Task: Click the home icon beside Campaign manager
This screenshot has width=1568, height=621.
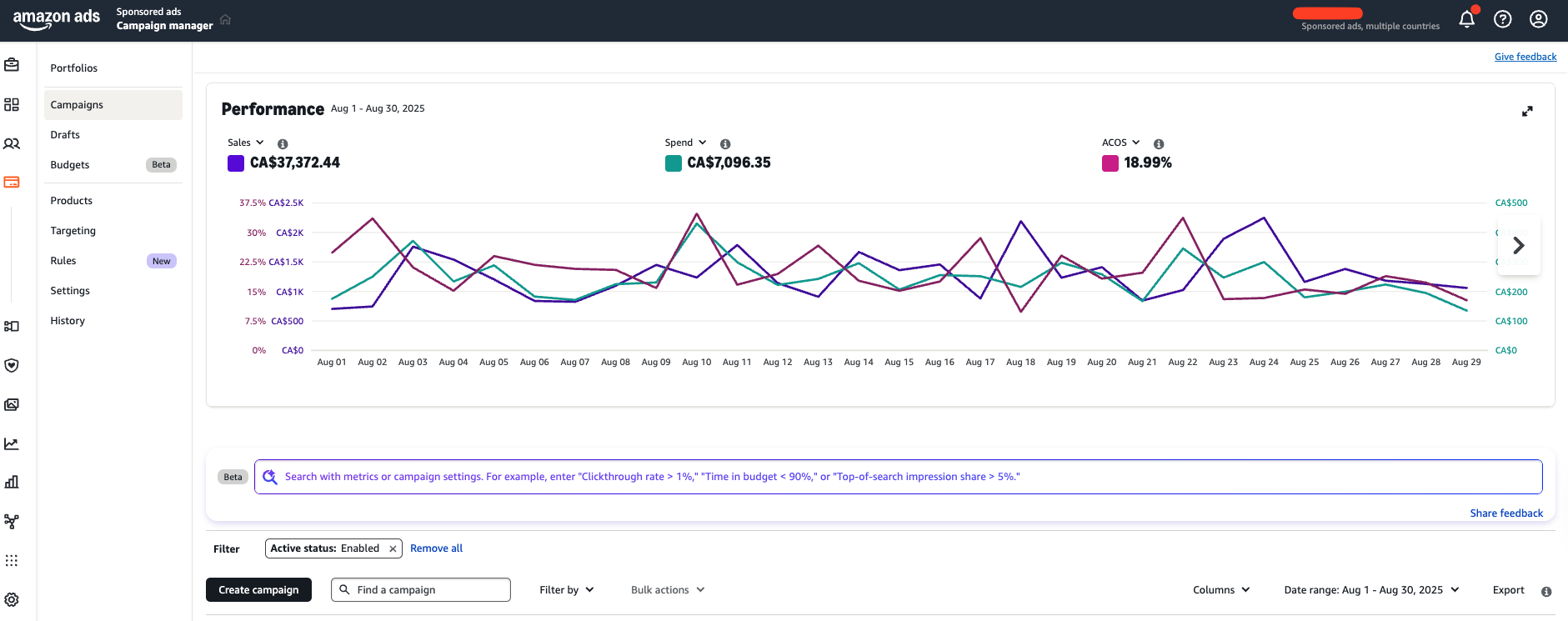Action: pos(225,19)
